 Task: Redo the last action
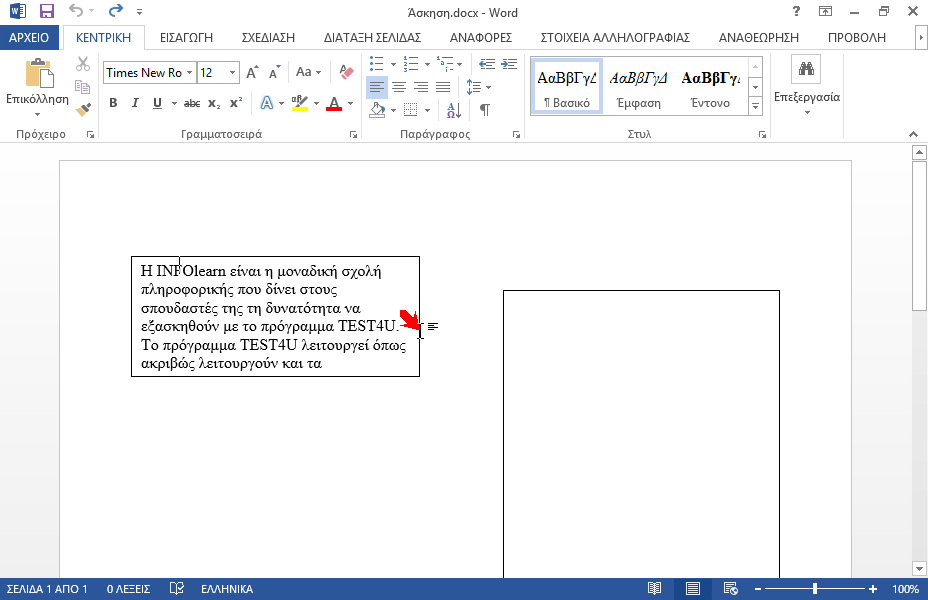(116, 11)
